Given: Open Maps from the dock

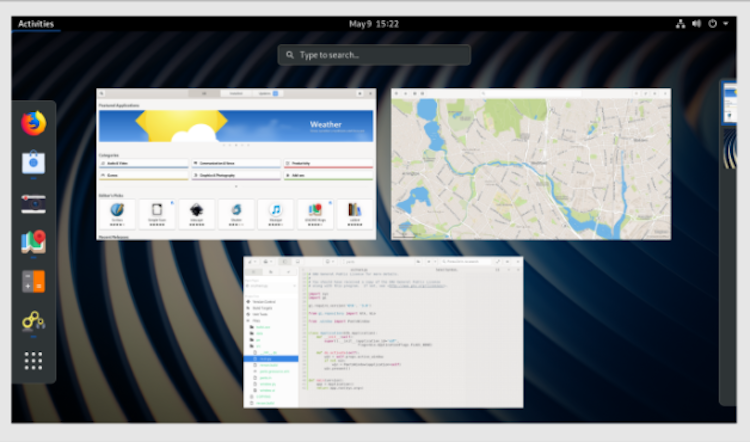Looking at the screenshot, I should tap(33, 242).
